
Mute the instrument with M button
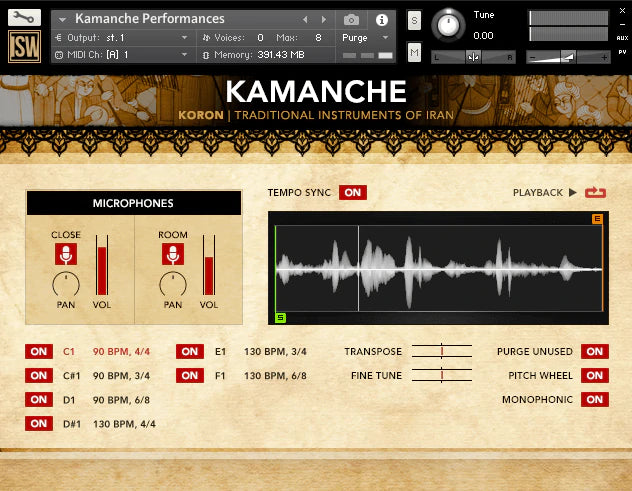point(414,52)
